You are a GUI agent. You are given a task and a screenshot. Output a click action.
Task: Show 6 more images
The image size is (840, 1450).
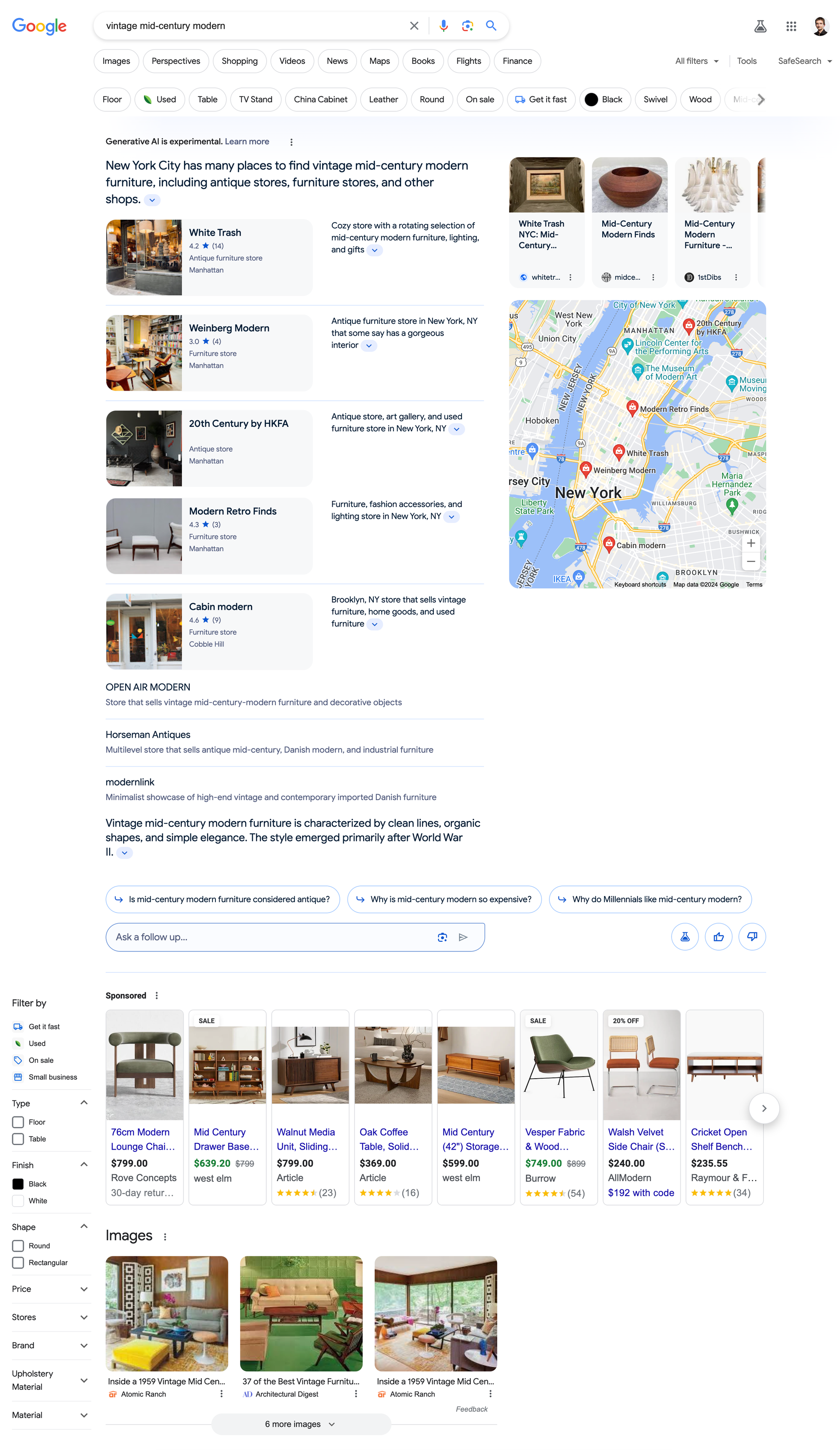point(301,1425)
